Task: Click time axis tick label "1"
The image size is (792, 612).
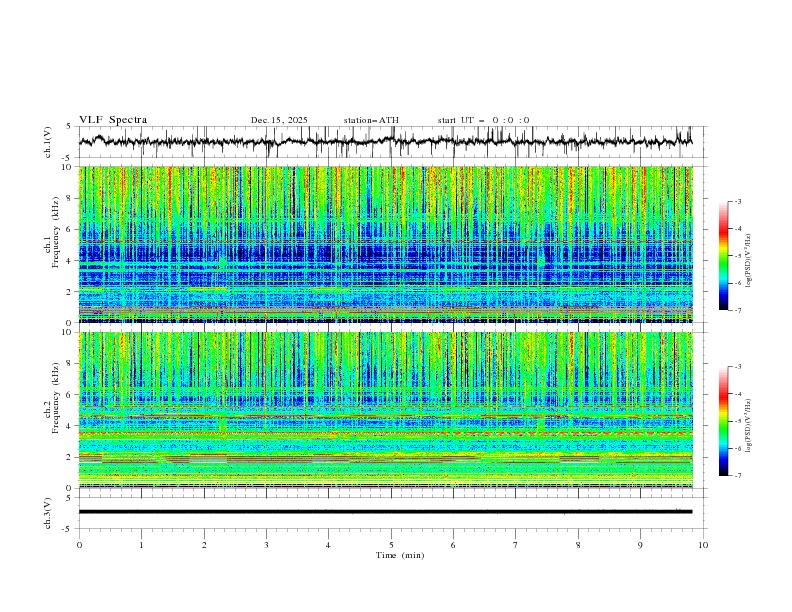Action: tap(141, 545)
